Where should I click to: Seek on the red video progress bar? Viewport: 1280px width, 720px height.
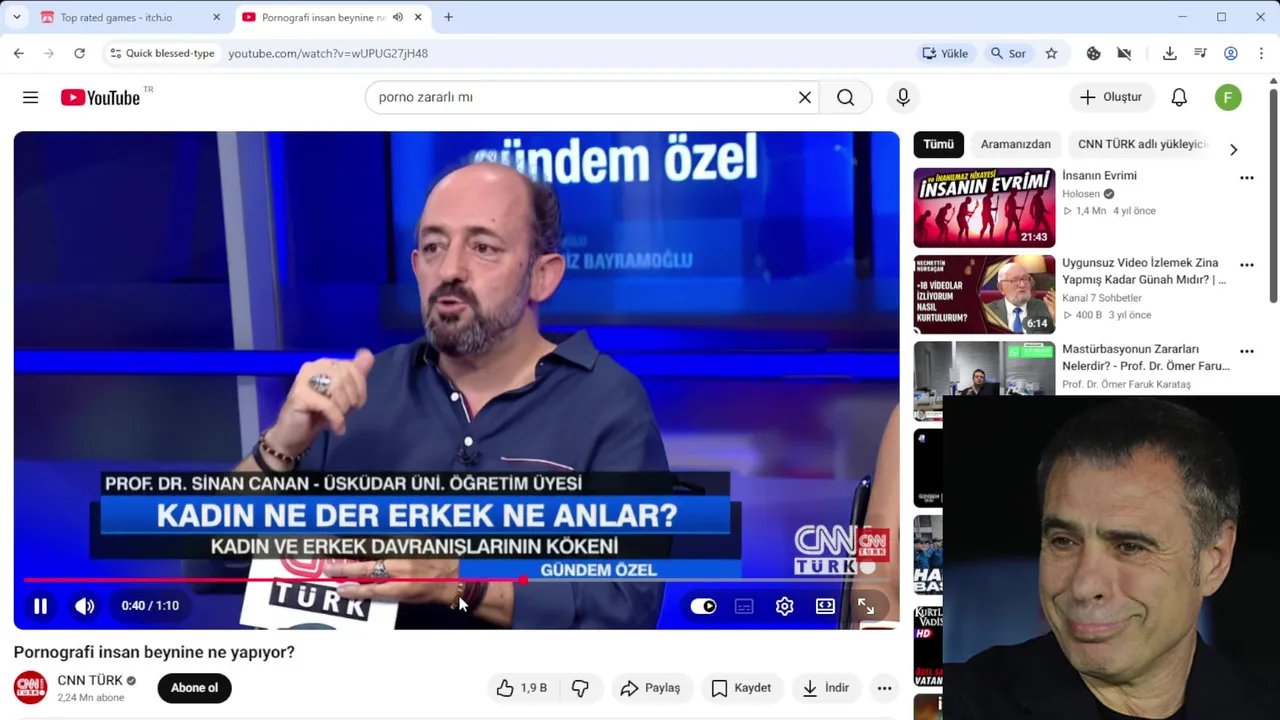coord(456,580)
